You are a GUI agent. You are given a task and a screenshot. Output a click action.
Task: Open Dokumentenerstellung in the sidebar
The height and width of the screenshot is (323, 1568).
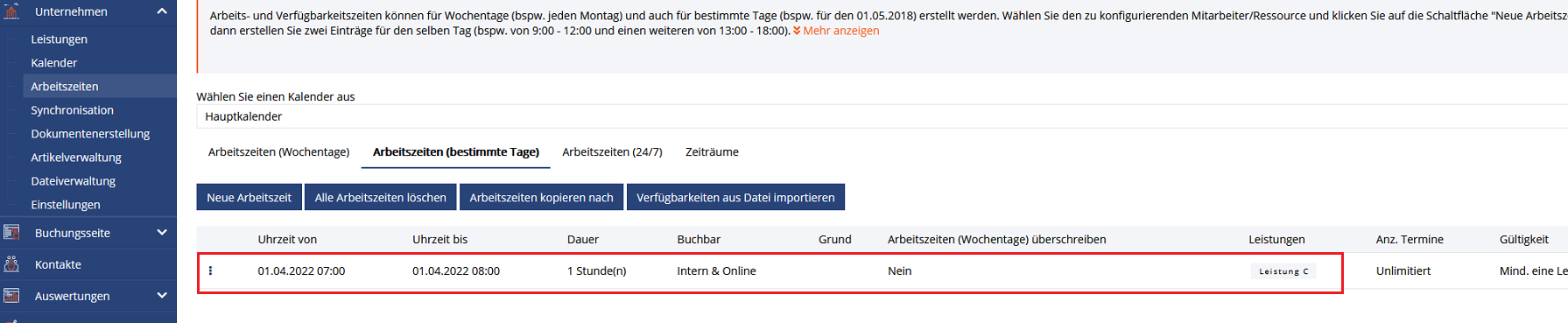(90, 134)
